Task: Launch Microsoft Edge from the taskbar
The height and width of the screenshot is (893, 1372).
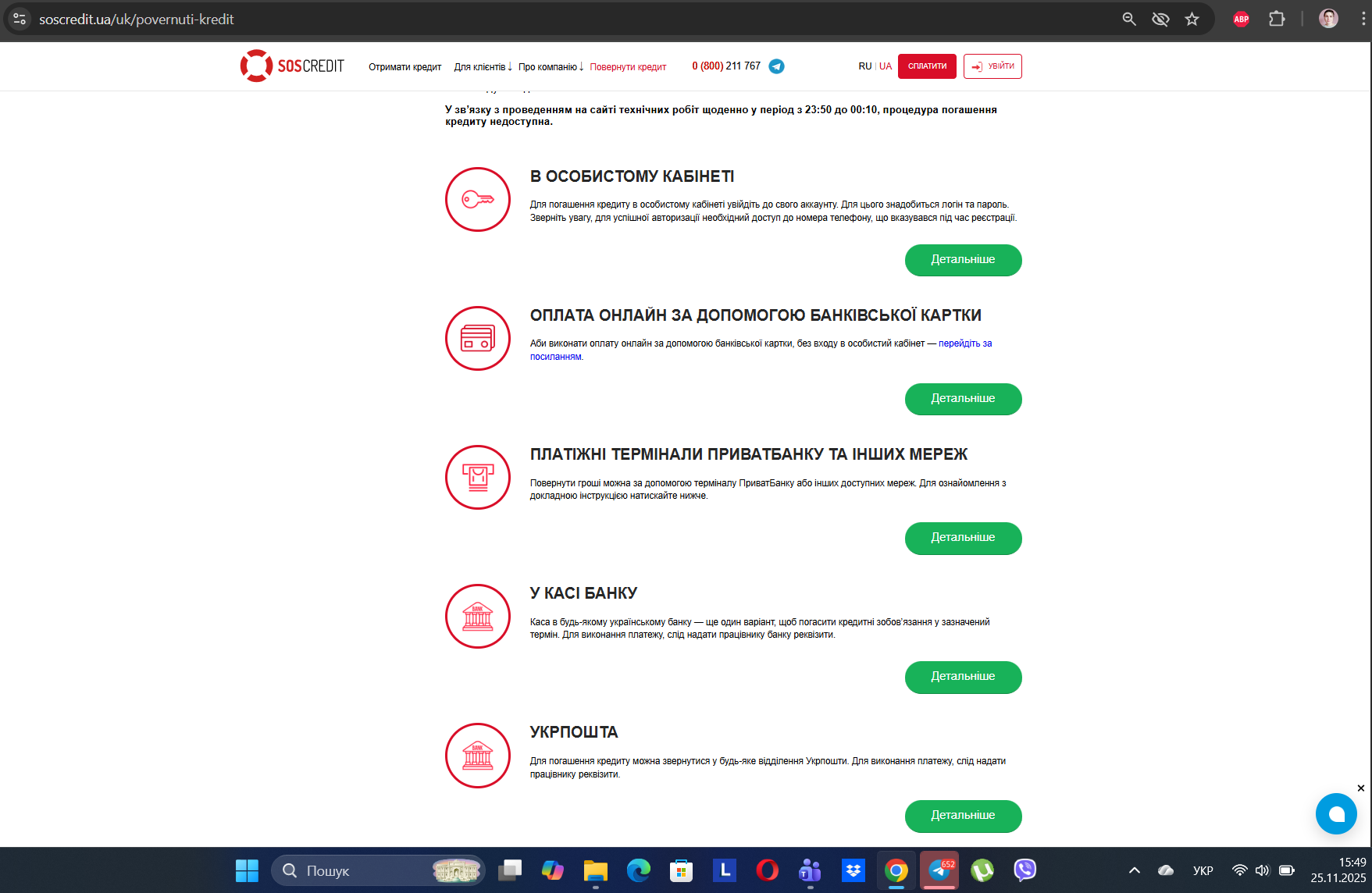Action: tap(639, 870)
